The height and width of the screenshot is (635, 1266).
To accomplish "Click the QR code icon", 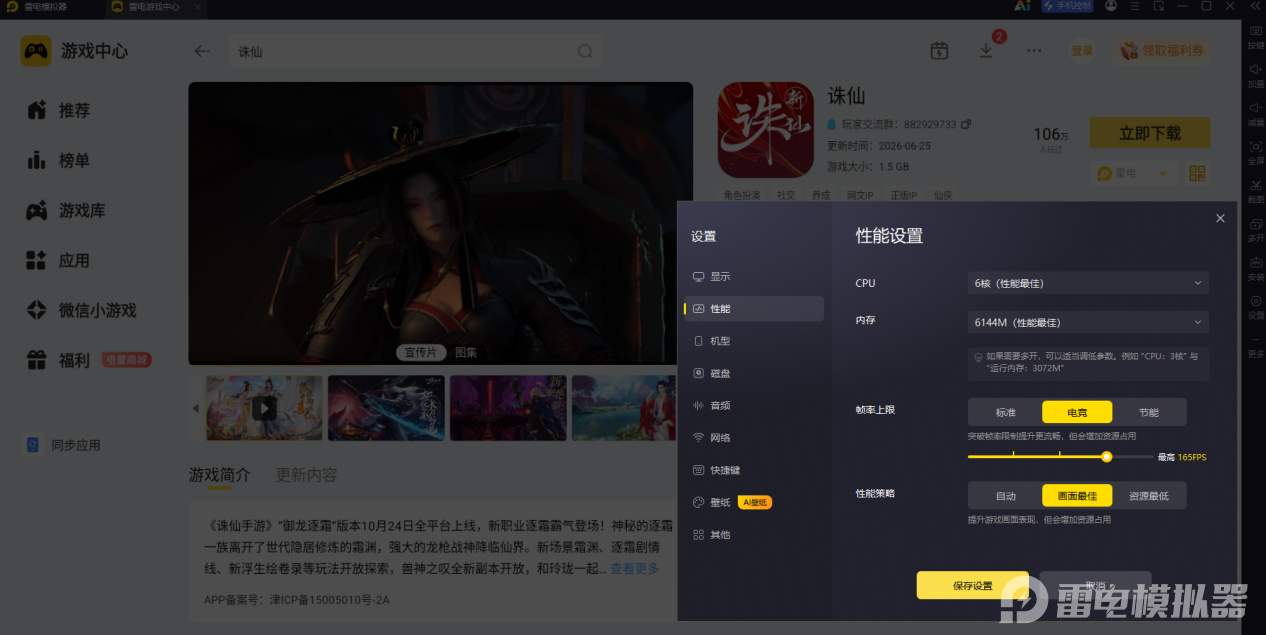I will [1197, 173].
